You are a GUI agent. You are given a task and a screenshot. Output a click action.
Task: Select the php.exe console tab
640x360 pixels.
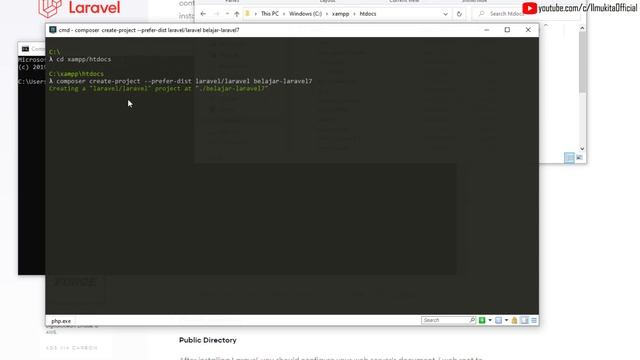point(61,321)
